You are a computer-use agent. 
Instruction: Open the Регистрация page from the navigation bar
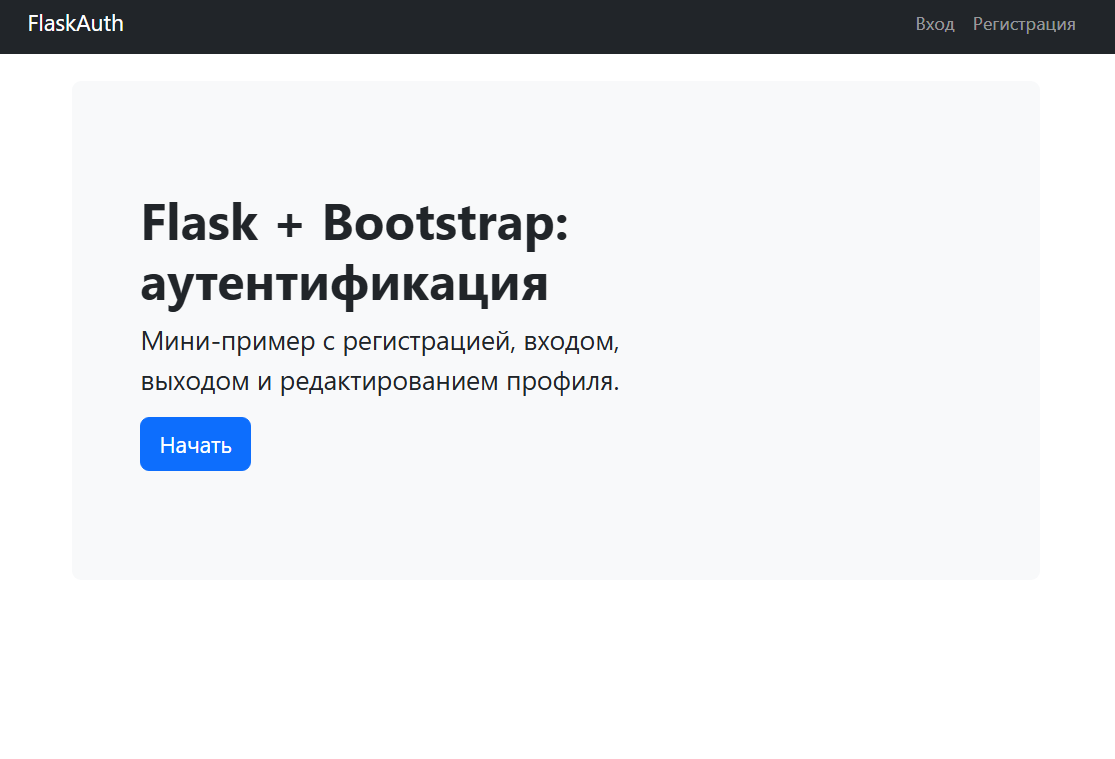(1023, 24)
